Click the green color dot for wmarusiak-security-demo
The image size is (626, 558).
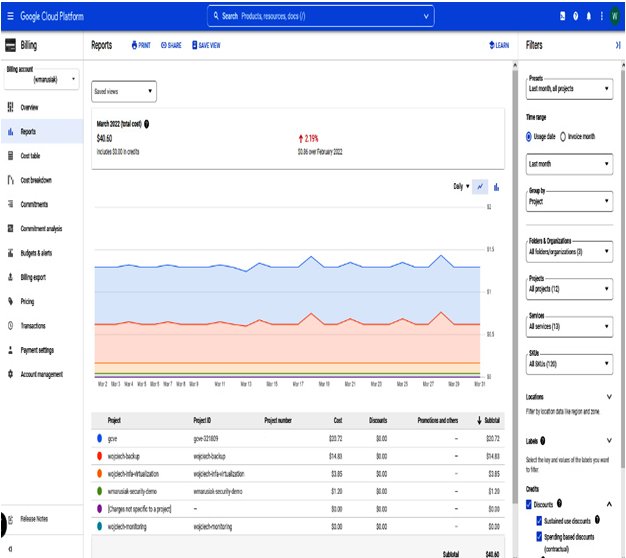click(99, 491)
